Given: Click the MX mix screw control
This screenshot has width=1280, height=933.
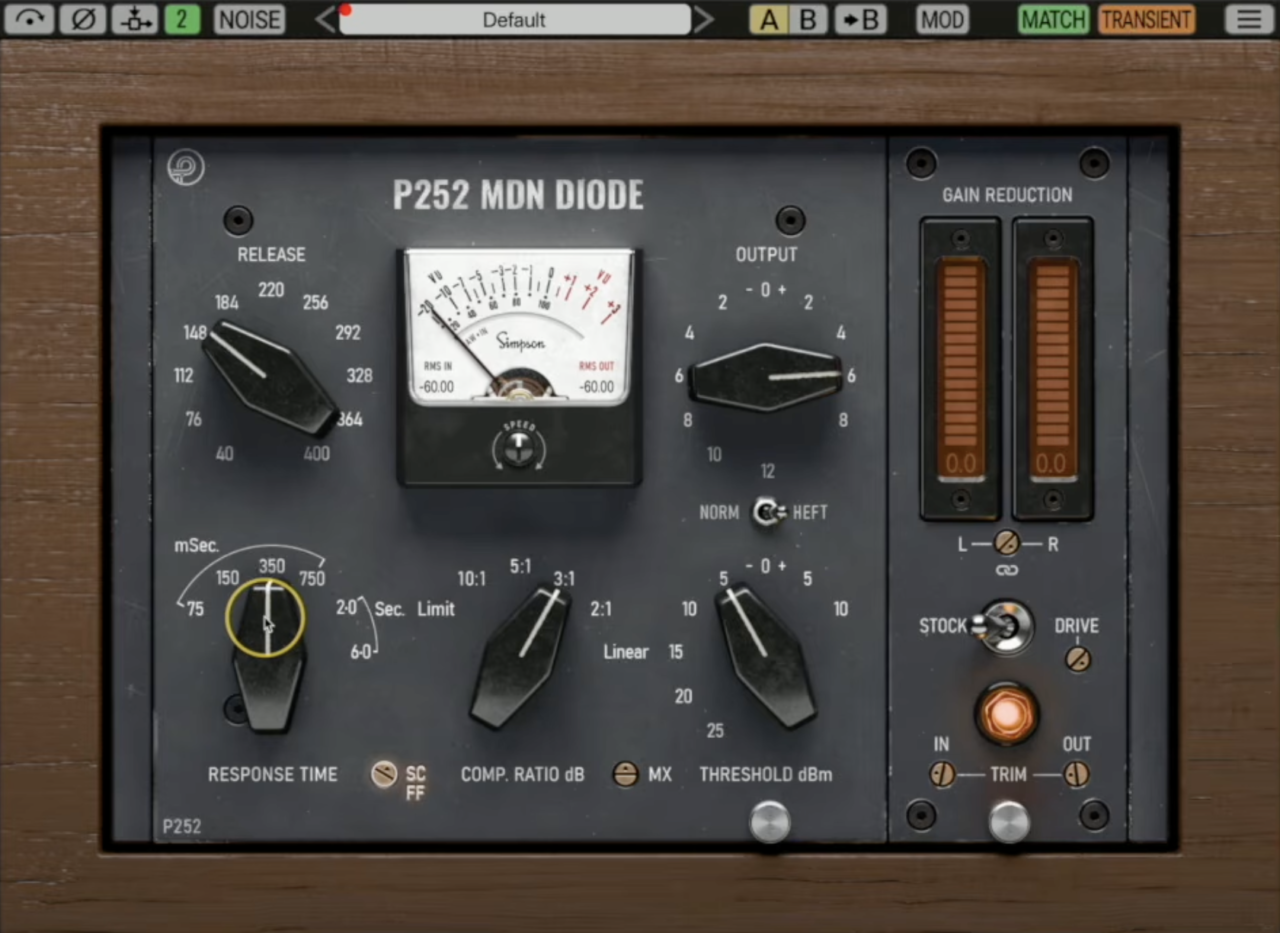Looking at the screenshot, I should (626, 774).
